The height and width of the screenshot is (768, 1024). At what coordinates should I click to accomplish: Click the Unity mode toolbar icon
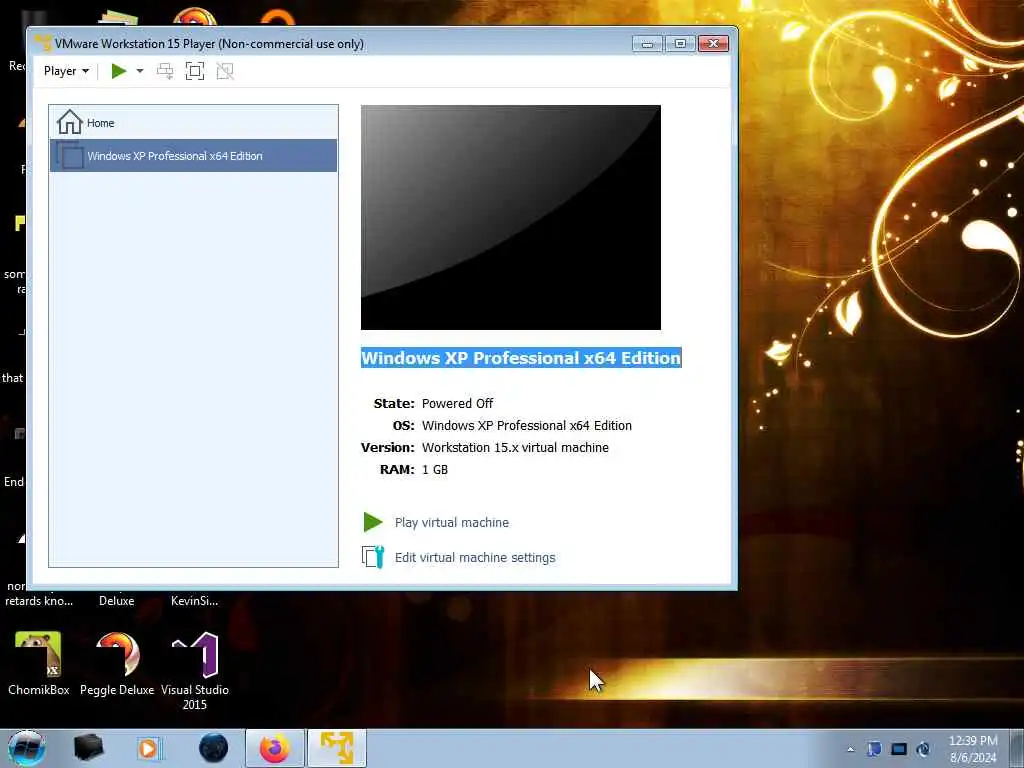225,71
